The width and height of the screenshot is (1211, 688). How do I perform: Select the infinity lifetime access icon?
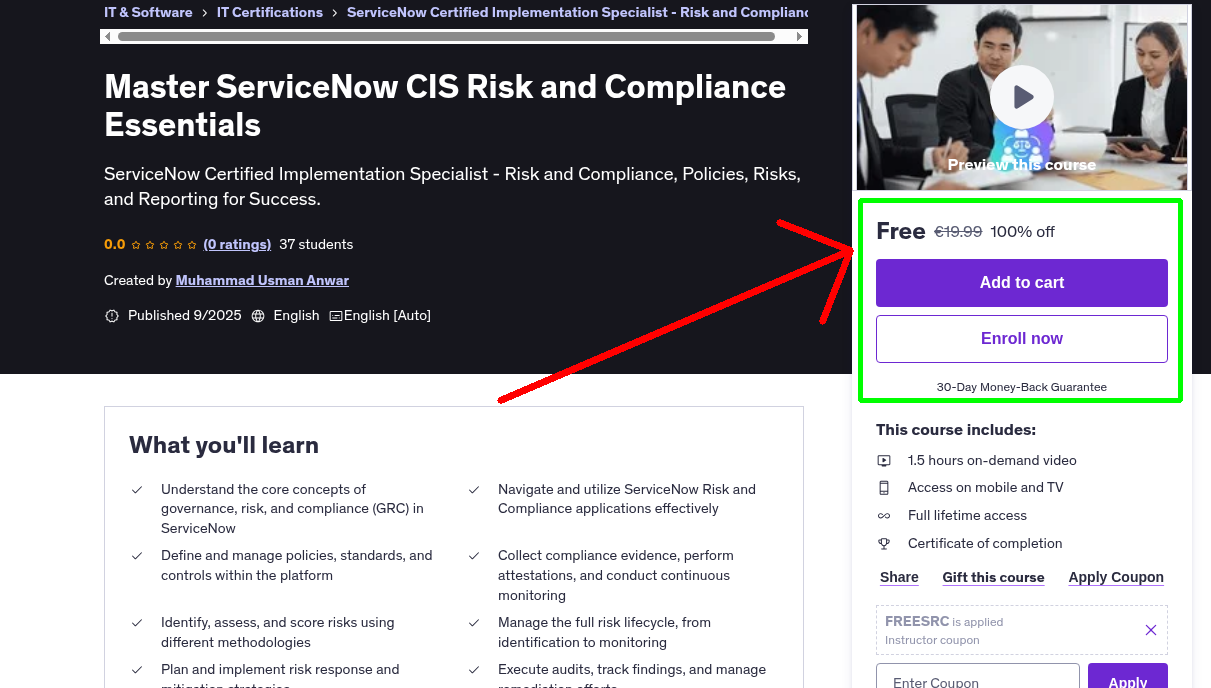pos(884,515)
